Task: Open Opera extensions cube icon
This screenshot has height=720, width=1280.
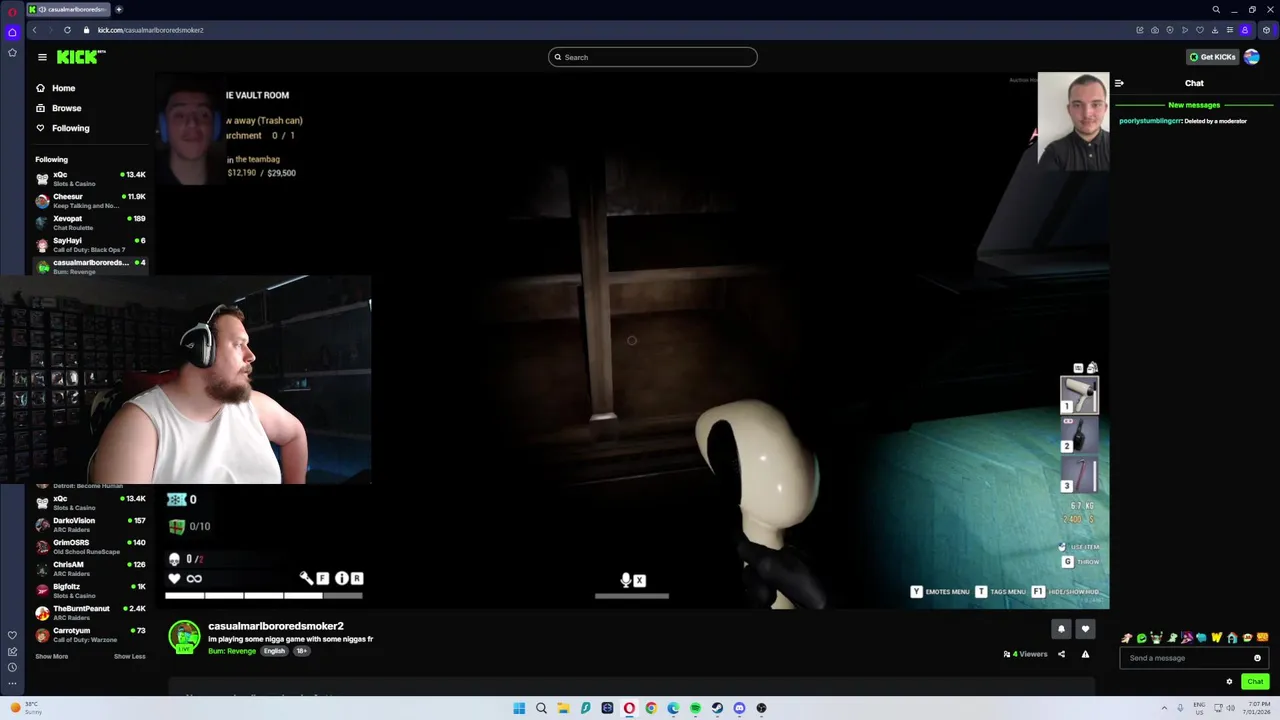Action: (1266, 30)
